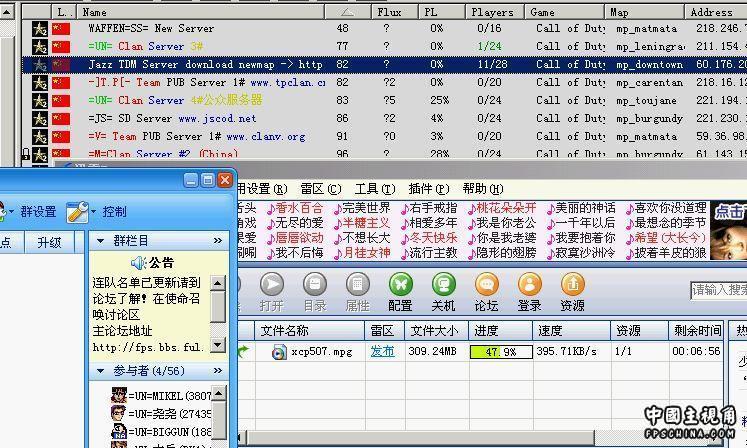Click the 发布 link in download row

(383, 352)
